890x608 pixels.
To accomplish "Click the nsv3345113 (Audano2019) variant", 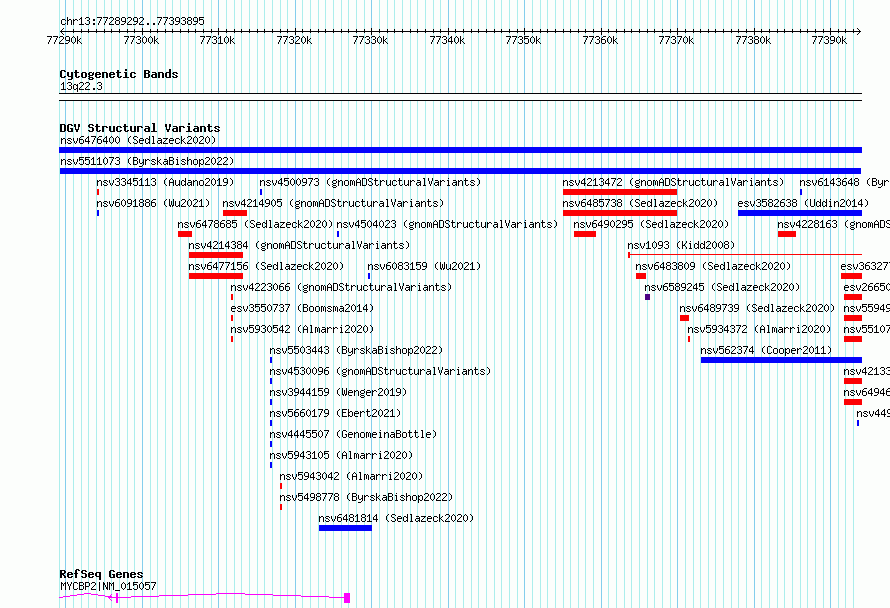I will coord(165,182).
